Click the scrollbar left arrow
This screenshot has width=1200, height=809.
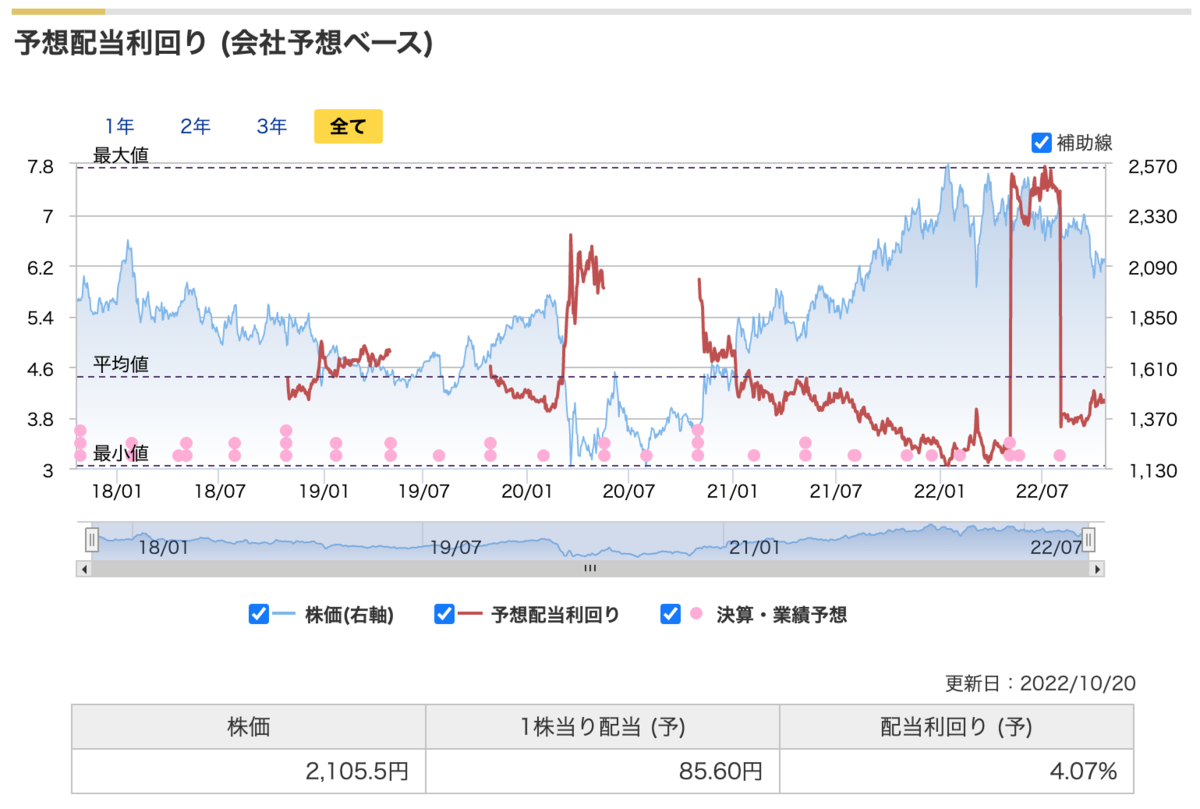[84, 568]
